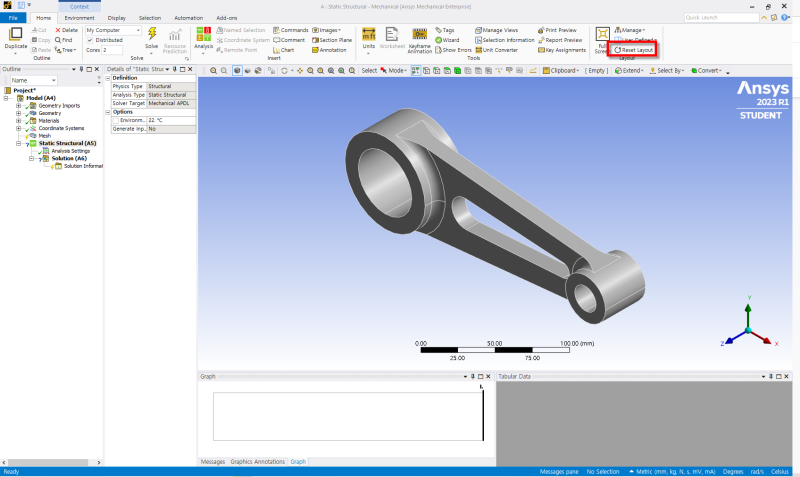
Task: Click Zoom In icon in graphics toolbar
Action: (x=213, y=71)
